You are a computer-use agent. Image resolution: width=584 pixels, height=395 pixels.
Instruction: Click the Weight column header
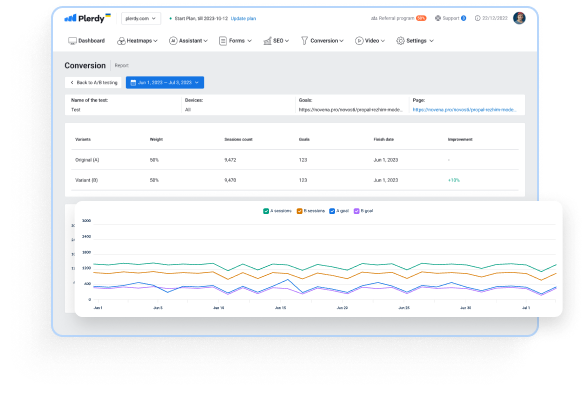coord(156,140)
